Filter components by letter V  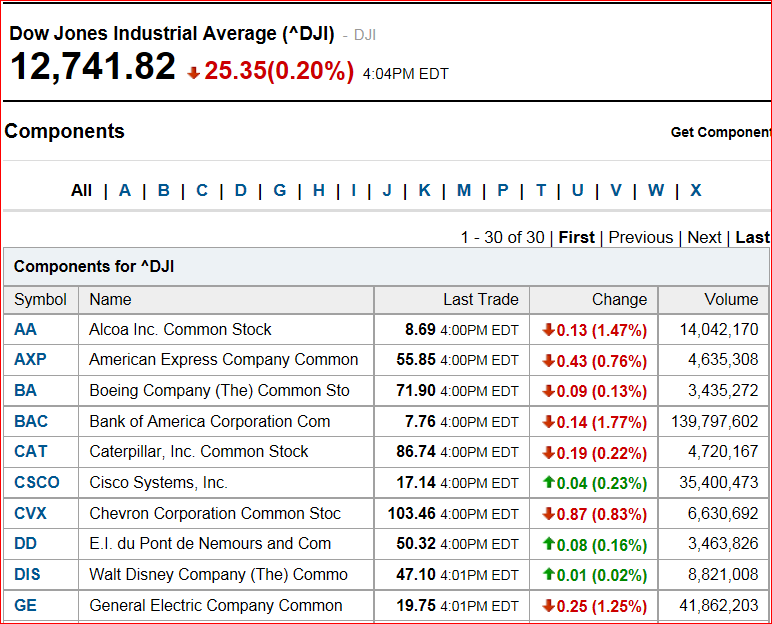tap(615, 190)
